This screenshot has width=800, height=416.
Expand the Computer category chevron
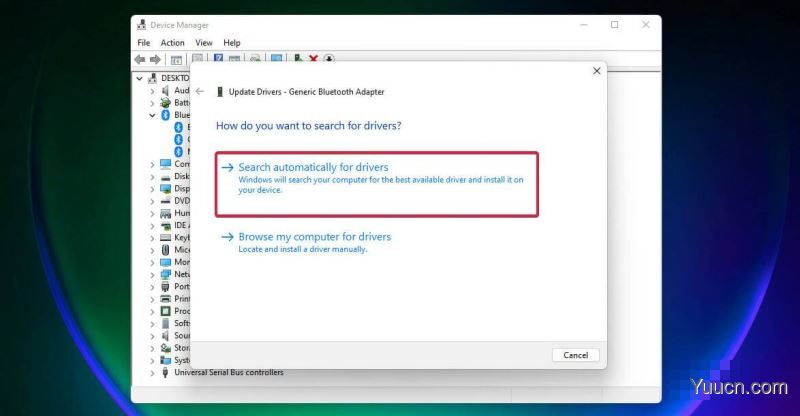[152, 164]
